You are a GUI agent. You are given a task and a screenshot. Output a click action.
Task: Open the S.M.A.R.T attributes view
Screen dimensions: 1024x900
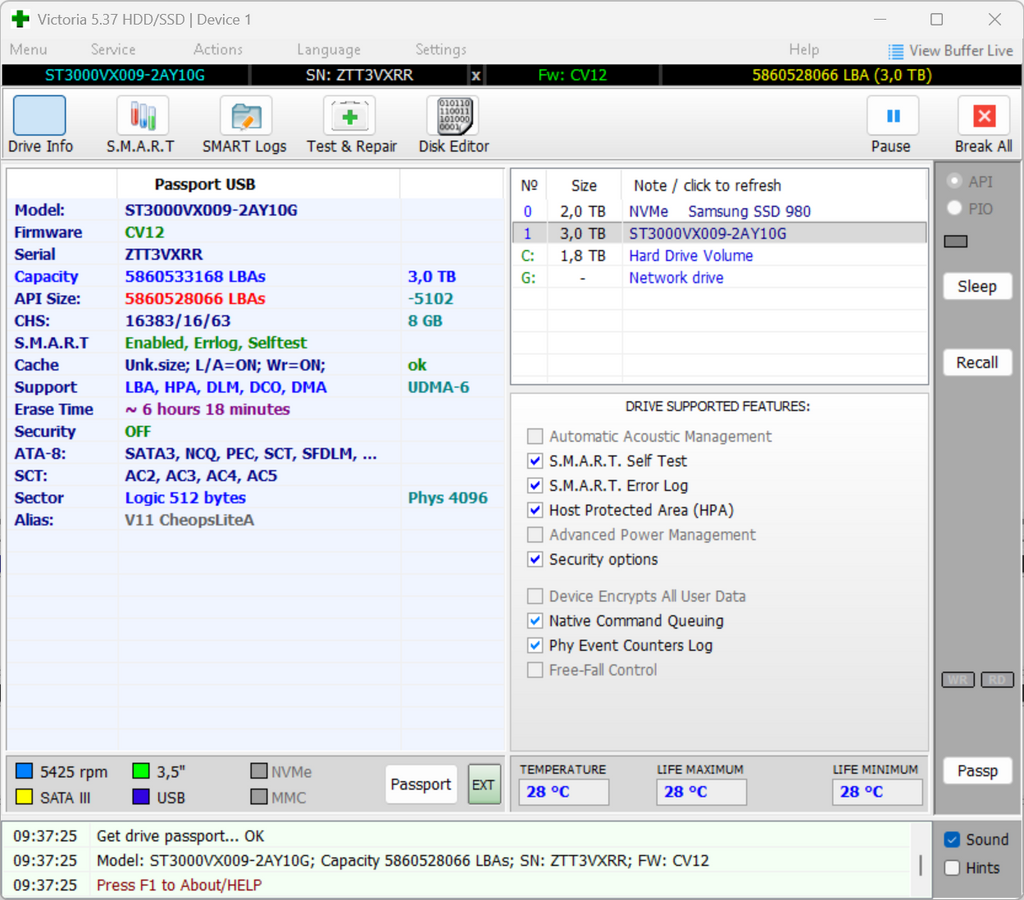(x=142, y=124)
